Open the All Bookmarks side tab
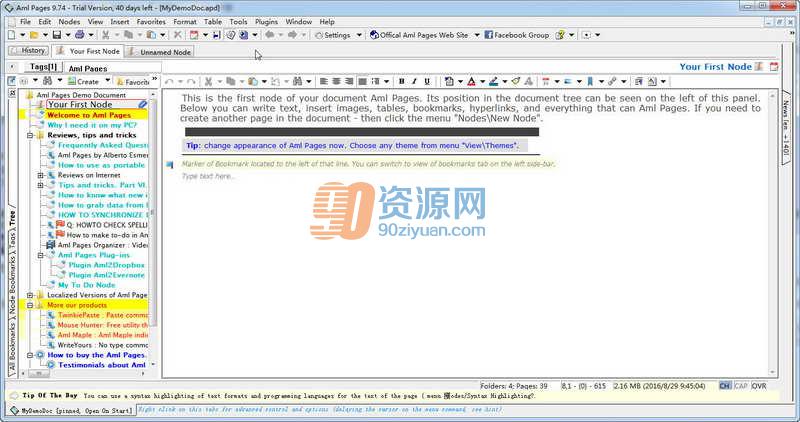This screenshot has height=422, width=800. (12, 350)
